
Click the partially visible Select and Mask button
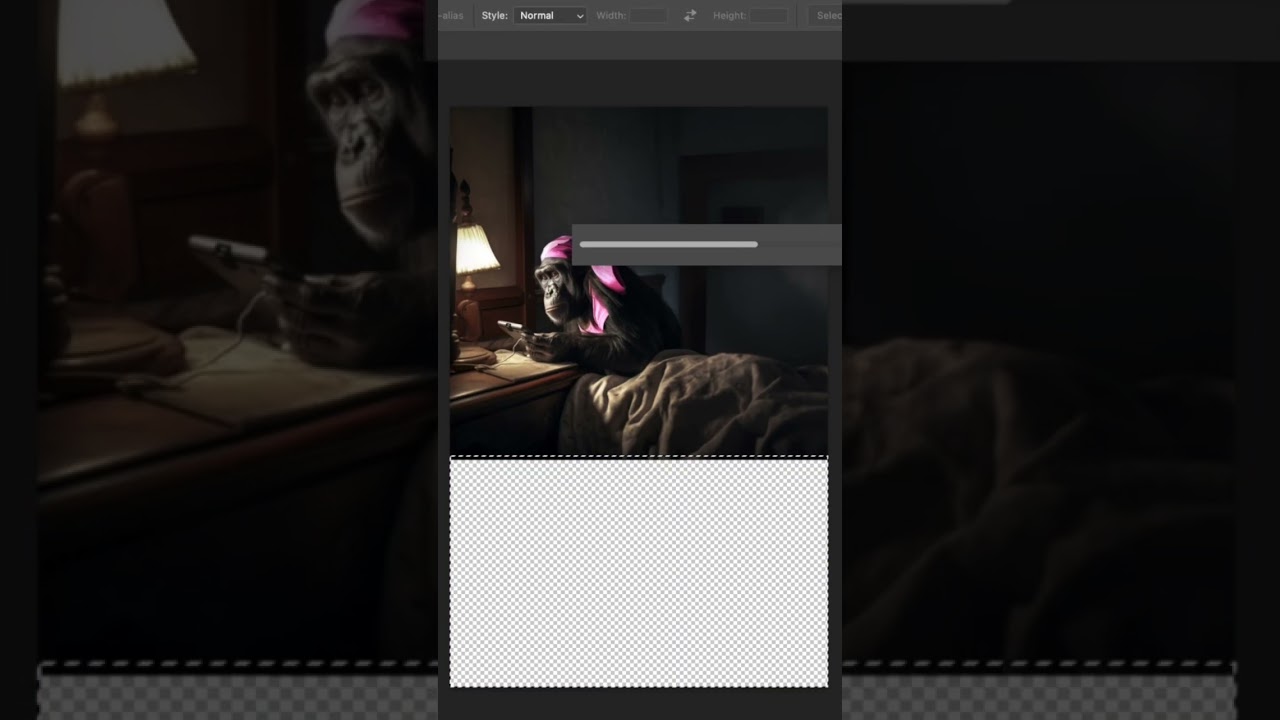[826, 16]
